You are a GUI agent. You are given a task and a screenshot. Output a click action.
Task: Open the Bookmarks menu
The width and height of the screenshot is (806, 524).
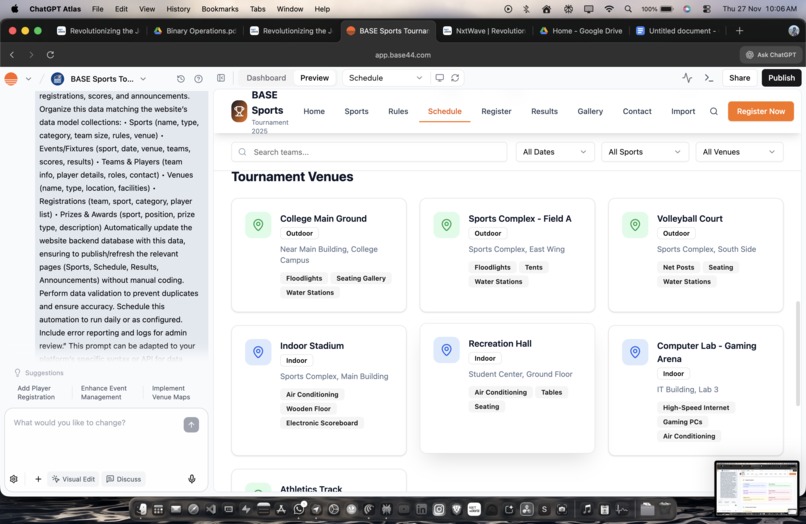tap(219, 9)
